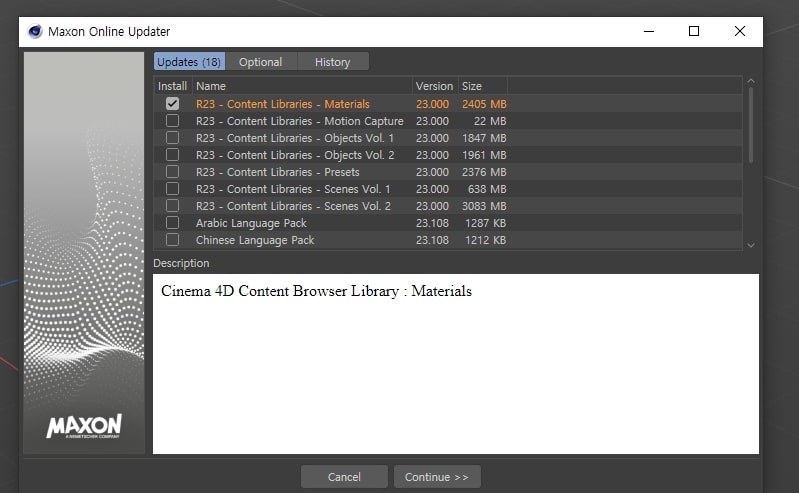The width and height of the screenshot is (799, 493).
Task: Select the 'Arabic Language Pack' row
Action: [448, 223]
